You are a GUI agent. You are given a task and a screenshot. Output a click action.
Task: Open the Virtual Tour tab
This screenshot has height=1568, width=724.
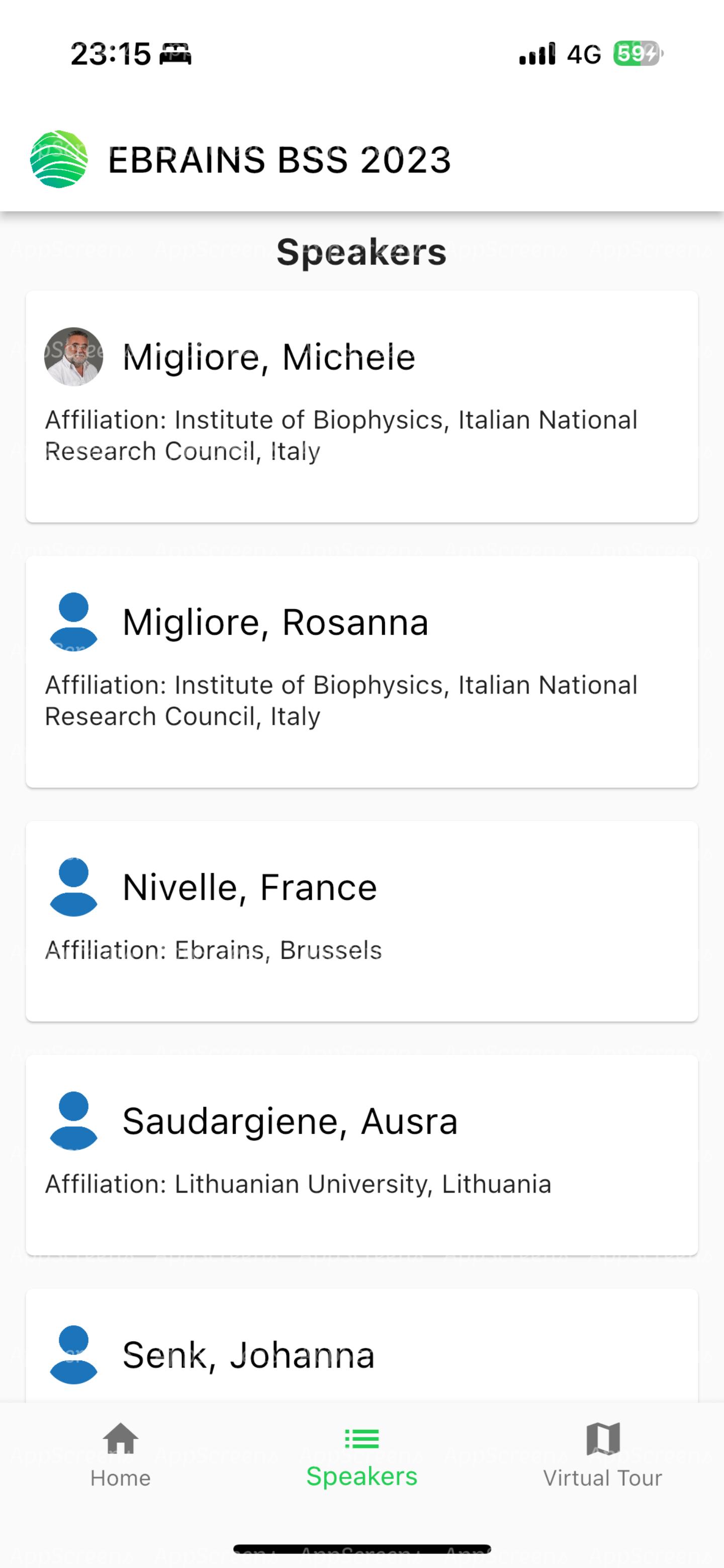pyautogui.click(x=603, y=1456)
